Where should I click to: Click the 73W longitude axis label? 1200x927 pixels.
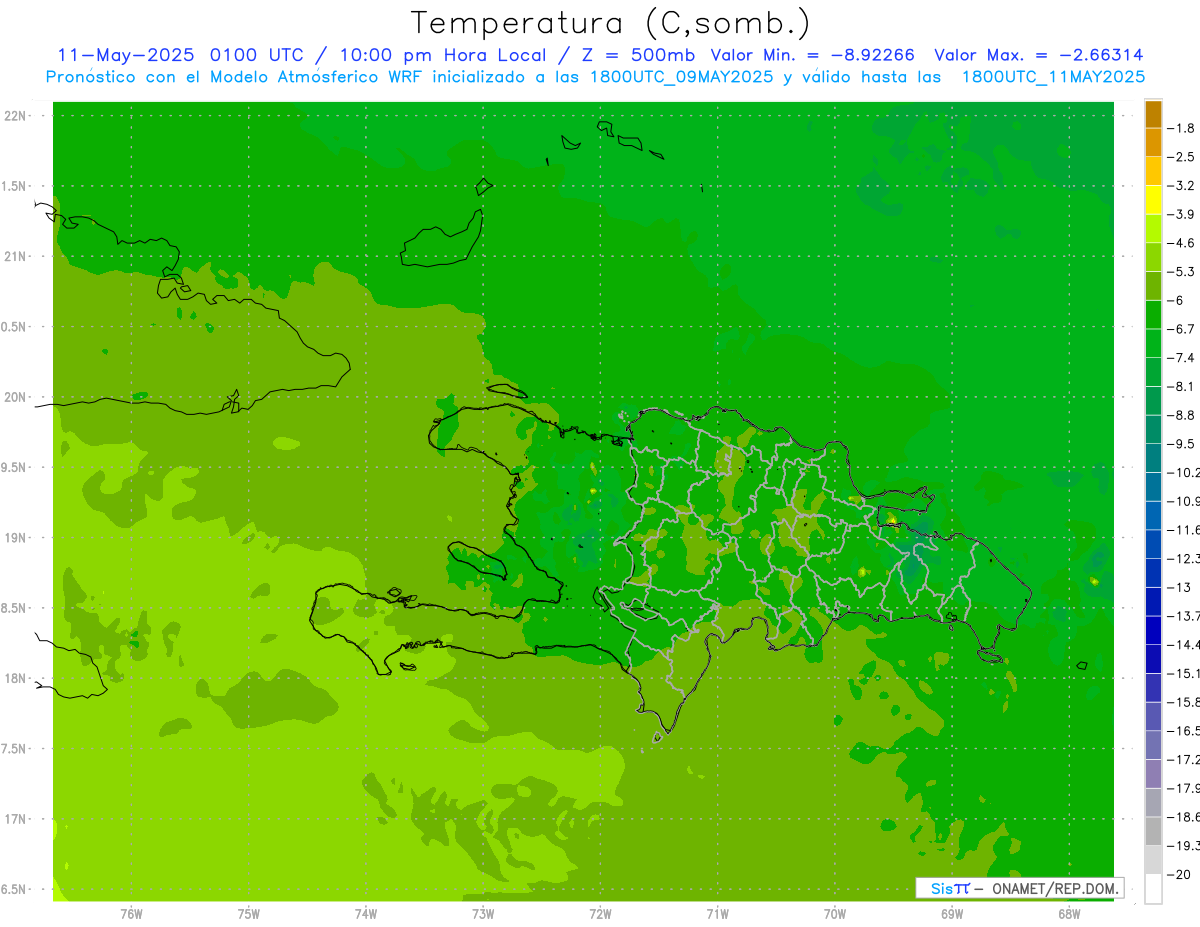click(483, 913)
